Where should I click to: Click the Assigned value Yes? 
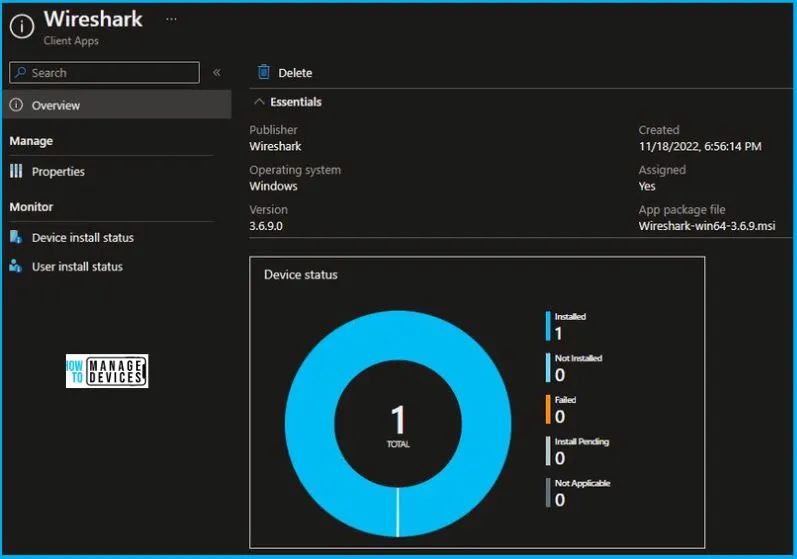(x=647, y=187)
